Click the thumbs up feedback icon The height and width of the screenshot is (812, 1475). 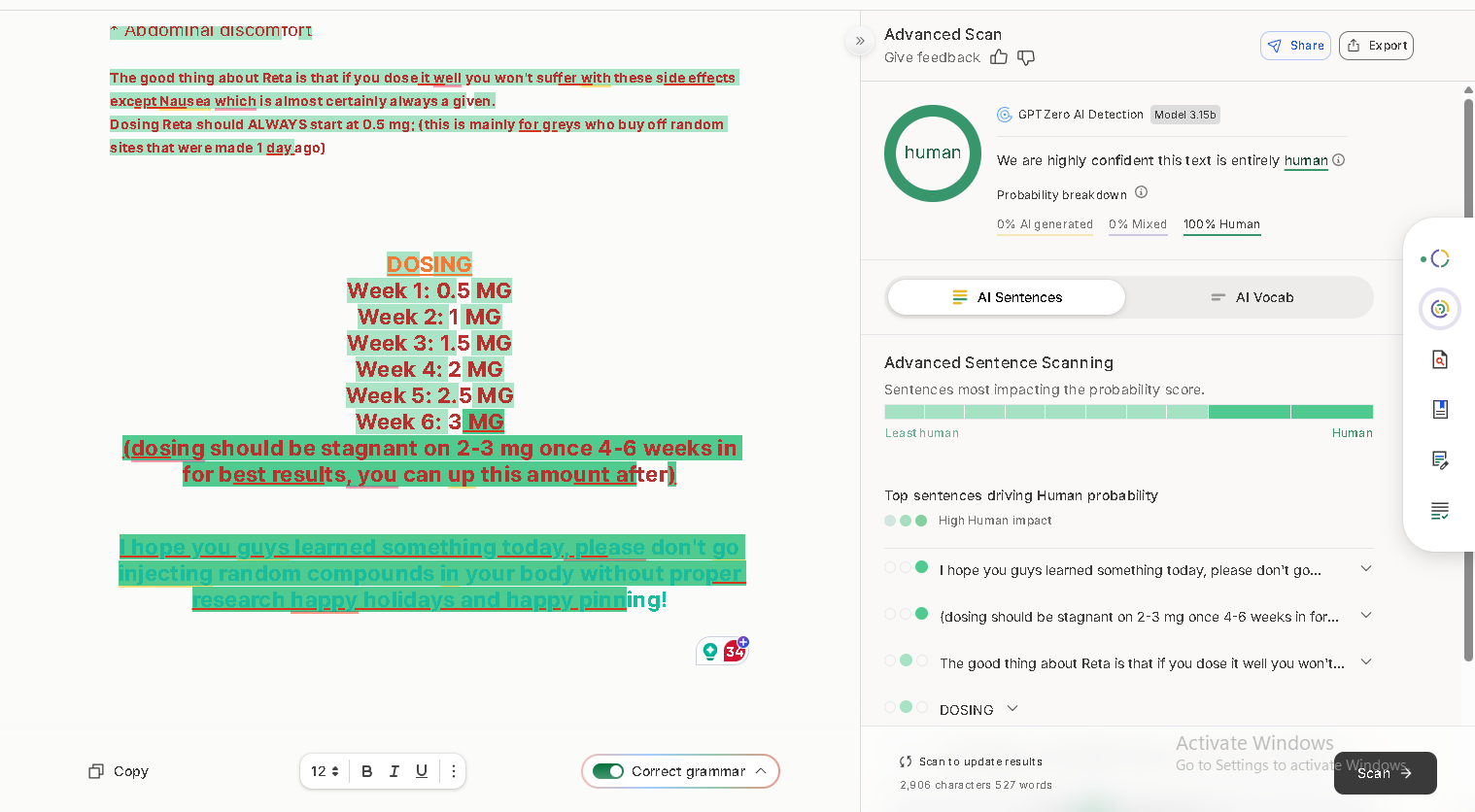click(x=999, y=57)
